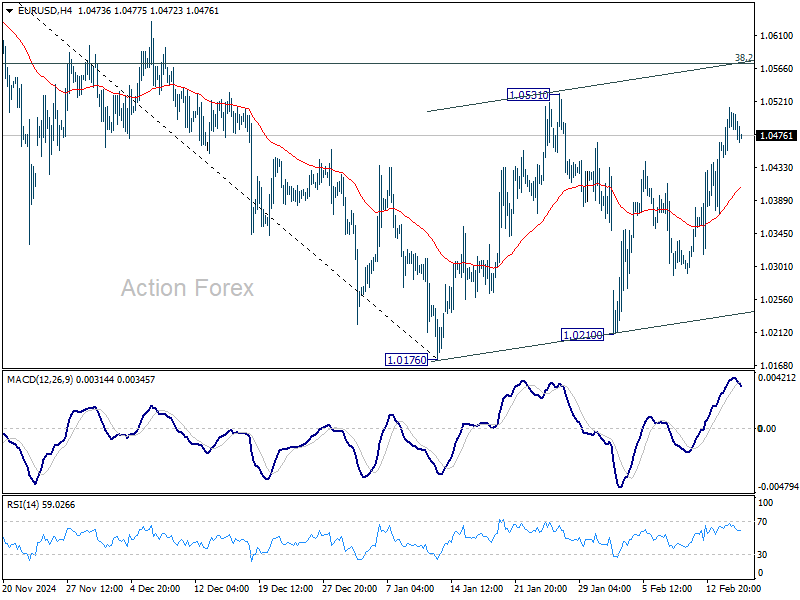The width and height of the screenshot is (800, 600).
Task: Click the 12 Dec 04:00 date label
Action: coord(221,588)
